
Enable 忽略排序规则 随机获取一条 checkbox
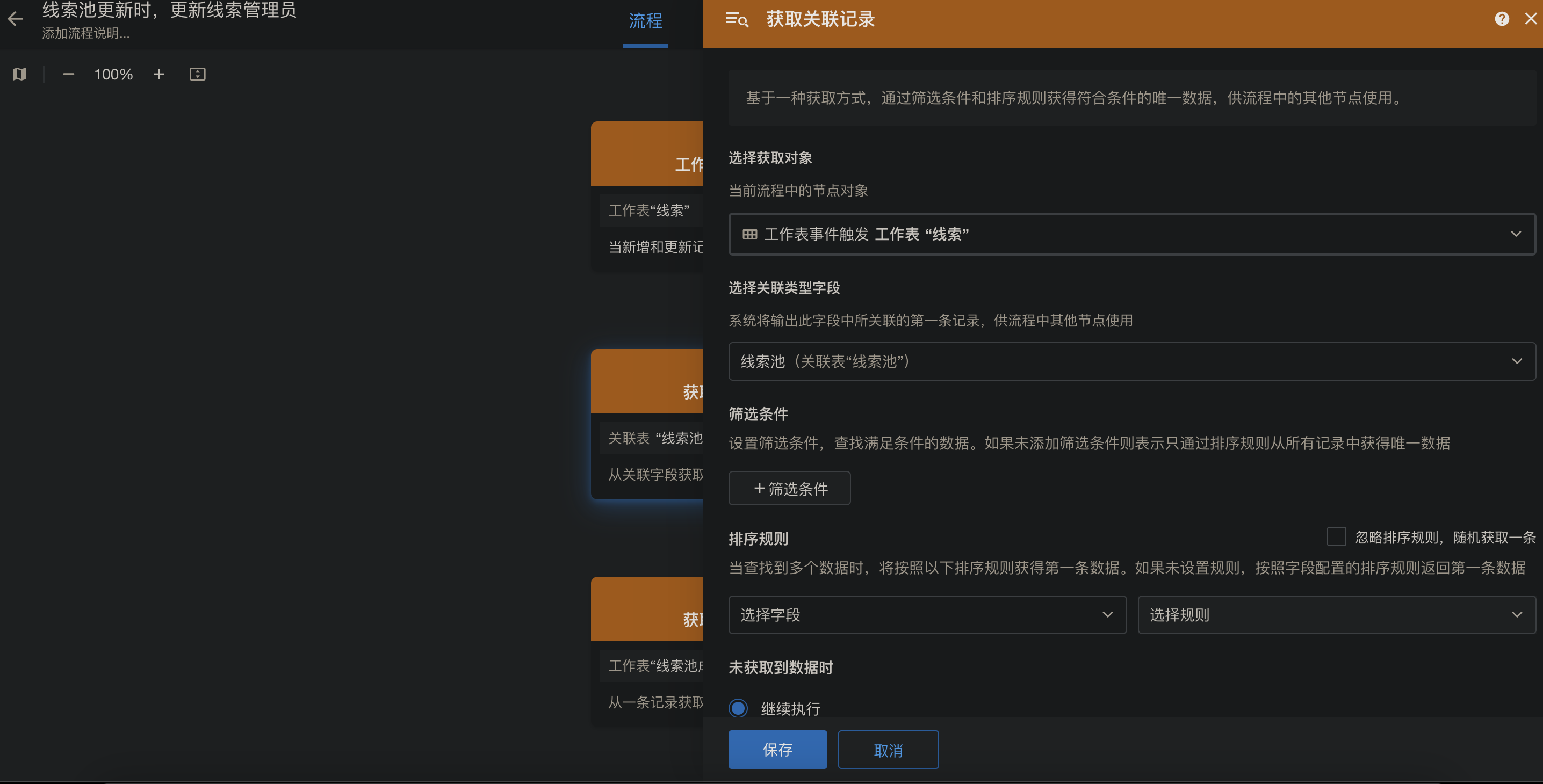point(1336,536)
